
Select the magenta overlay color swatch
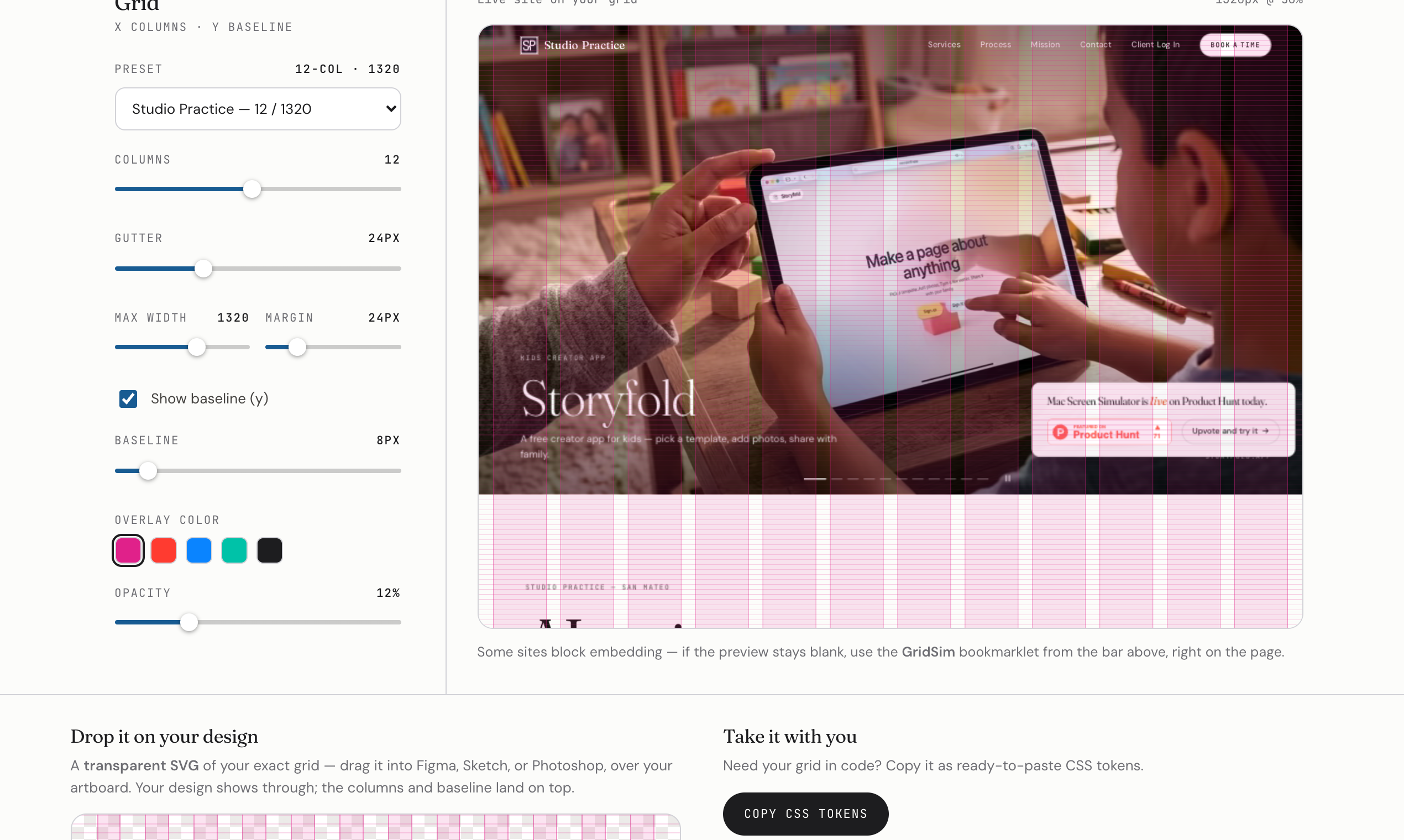click(x=128, y=550)
